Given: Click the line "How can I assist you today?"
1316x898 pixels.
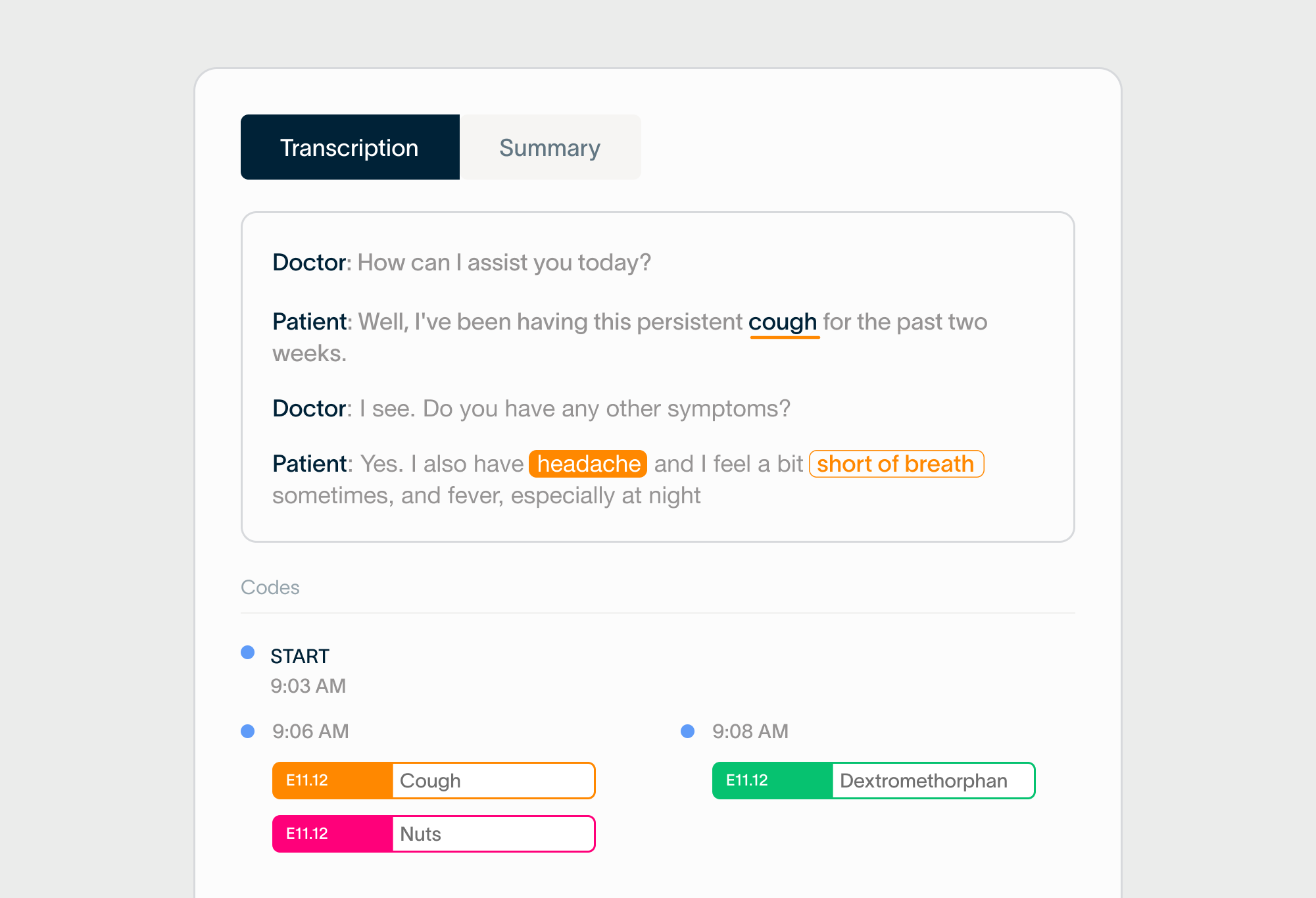Looking at the screenshot, I should pos(504,262).
